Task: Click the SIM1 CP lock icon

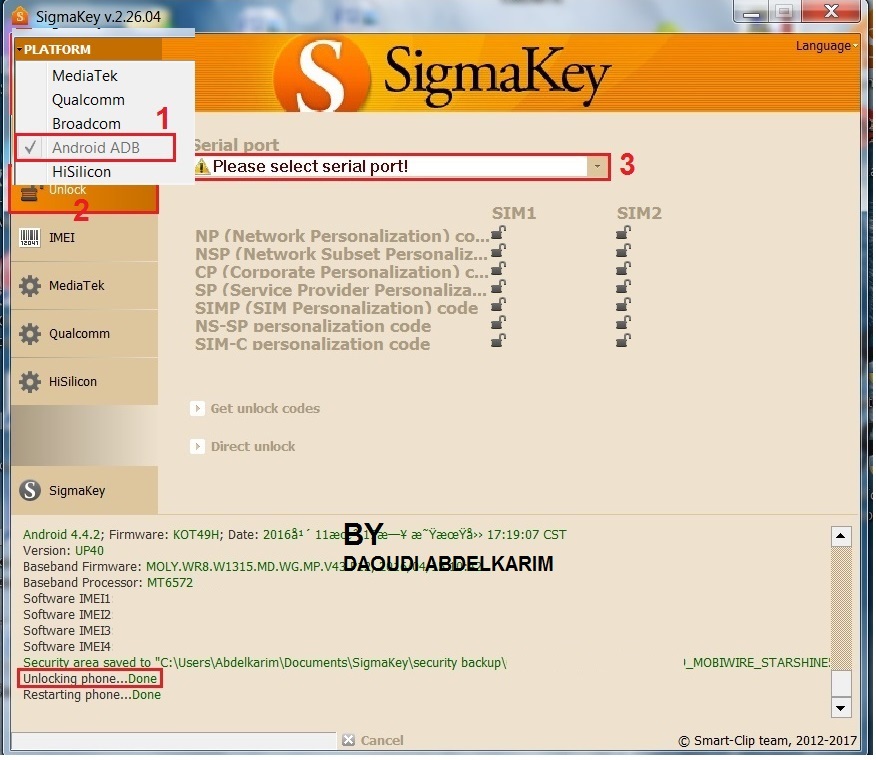Action: (x=498, y=268)
